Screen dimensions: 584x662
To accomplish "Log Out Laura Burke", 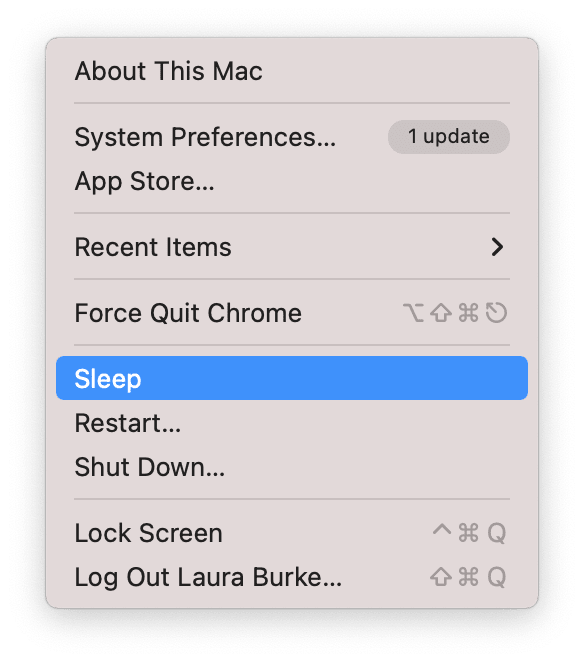I will click(292, 577).
